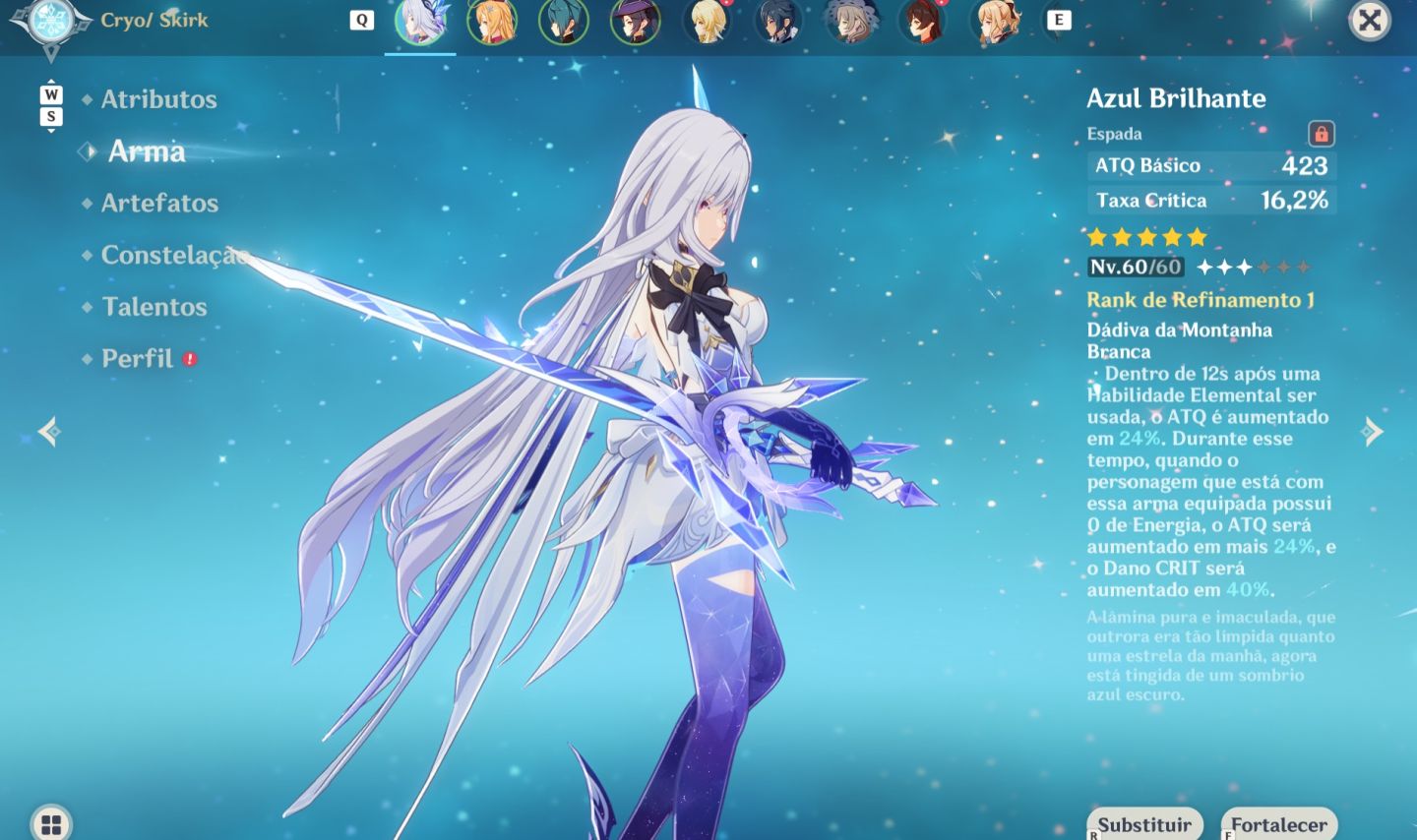Viewport: 1417px width, 840px height.
Task: Click the red alert badge next to Perfil
Action: 190,360
